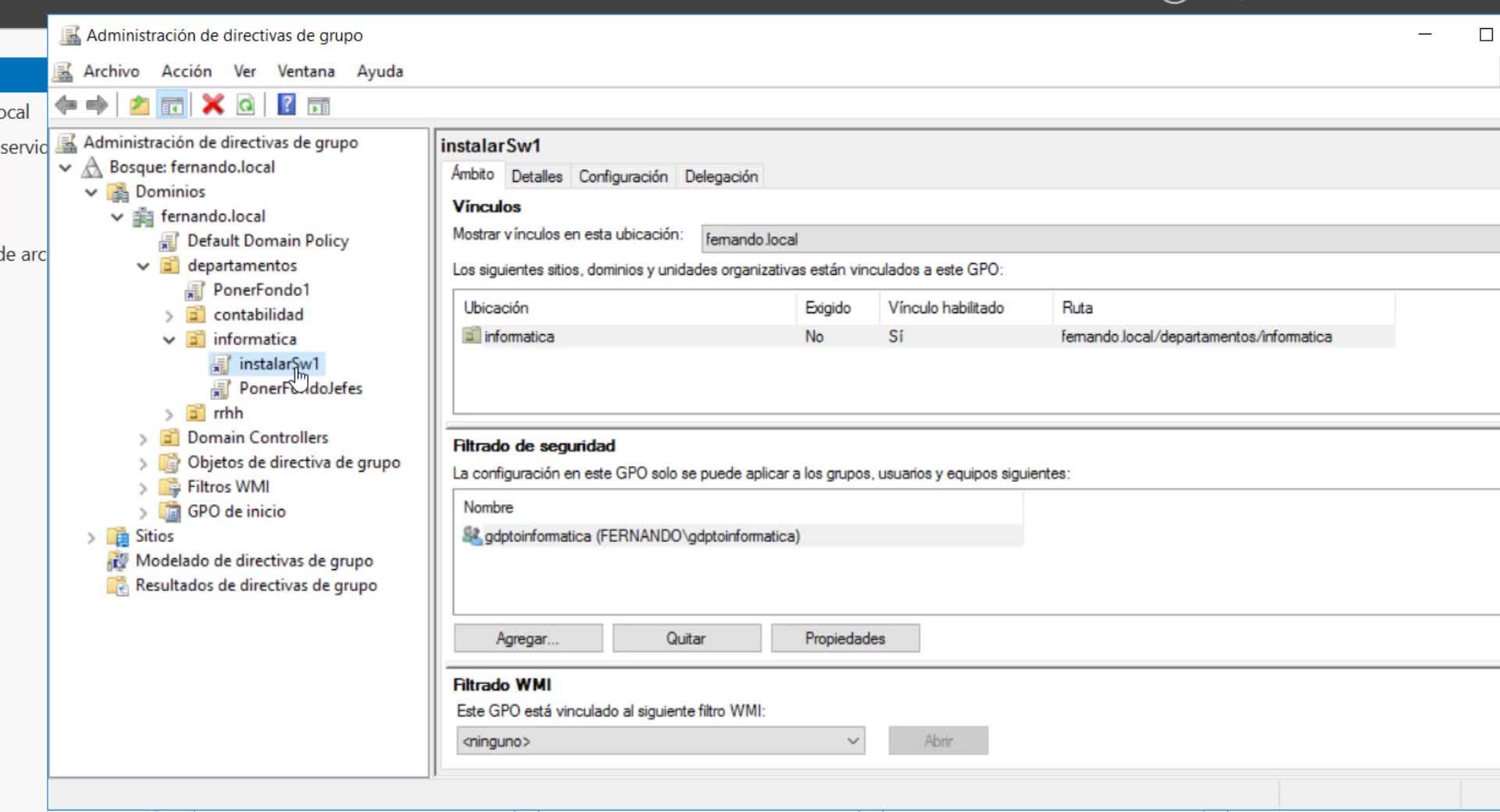Open the WMI filter dropdown showing <ninguno>

pos(661,741)
